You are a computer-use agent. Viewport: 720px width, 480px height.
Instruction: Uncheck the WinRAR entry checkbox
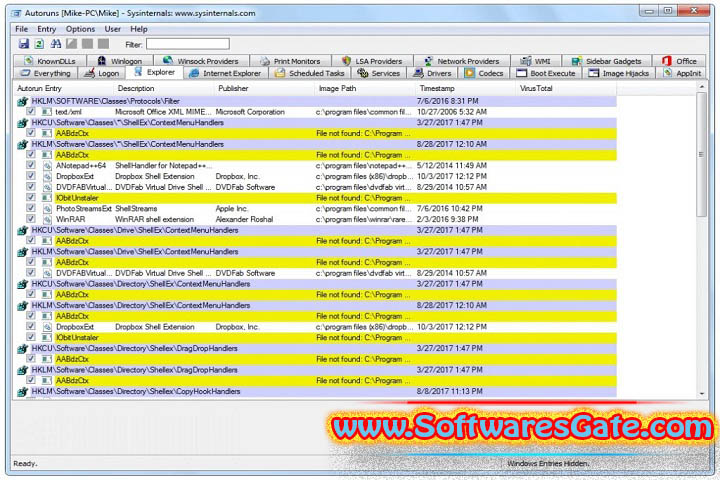[31, 219]
